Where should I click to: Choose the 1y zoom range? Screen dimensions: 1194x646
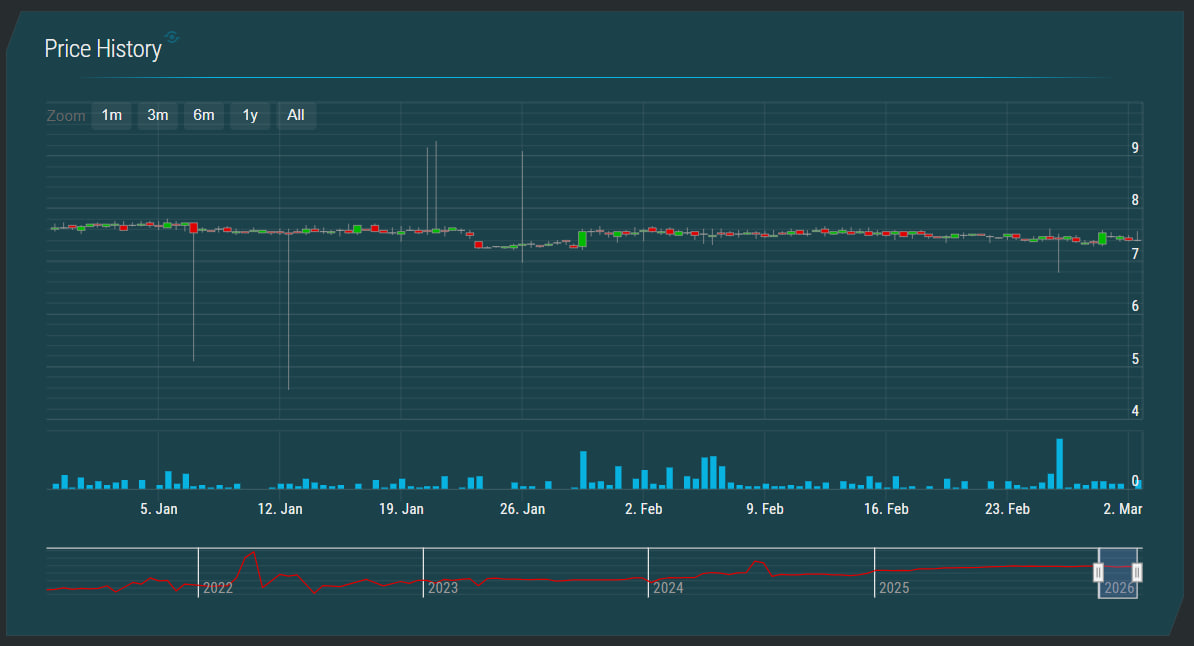(x=250, y=115)
